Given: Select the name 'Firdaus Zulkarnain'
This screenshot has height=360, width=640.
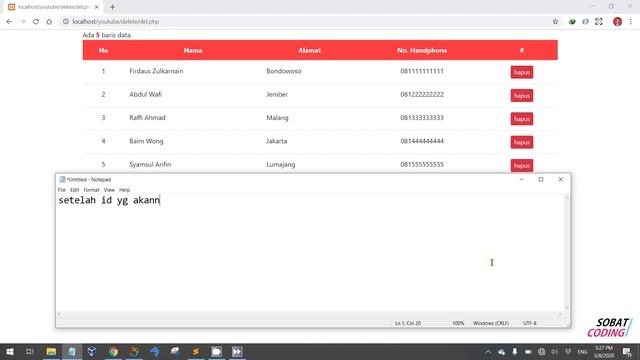Looking at the screenshot, I should (156, 71).
